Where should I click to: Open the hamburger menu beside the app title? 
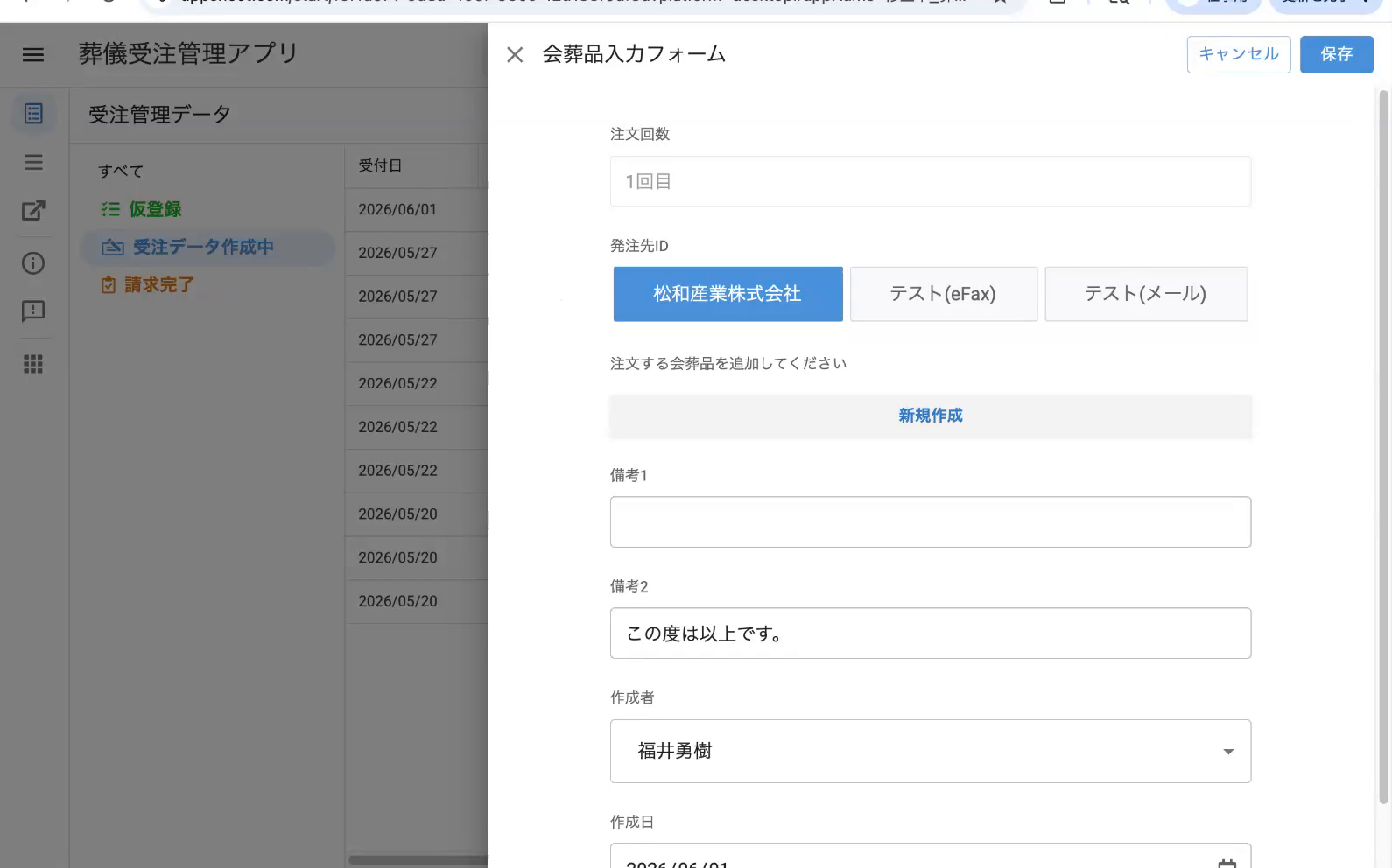pos(33,54)
